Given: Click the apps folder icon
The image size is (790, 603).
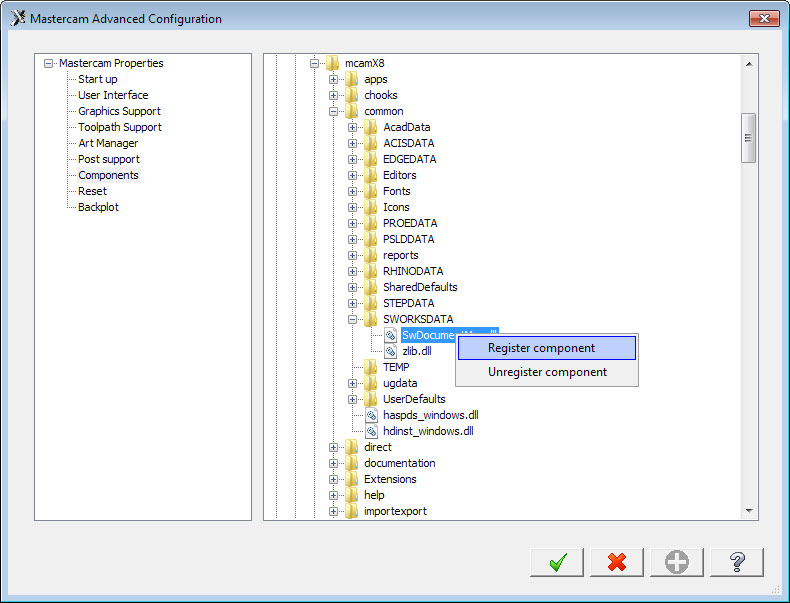Looking at the screenshot, I should click(352, 79).
